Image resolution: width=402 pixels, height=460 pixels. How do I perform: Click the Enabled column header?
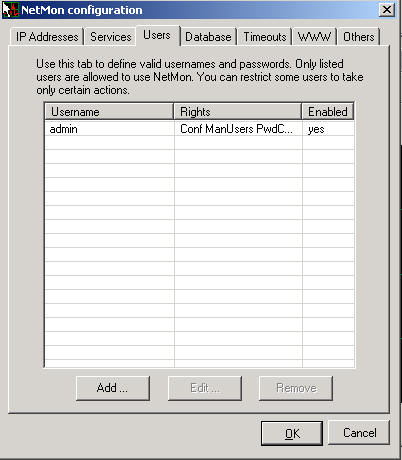(x=328, y=112)
